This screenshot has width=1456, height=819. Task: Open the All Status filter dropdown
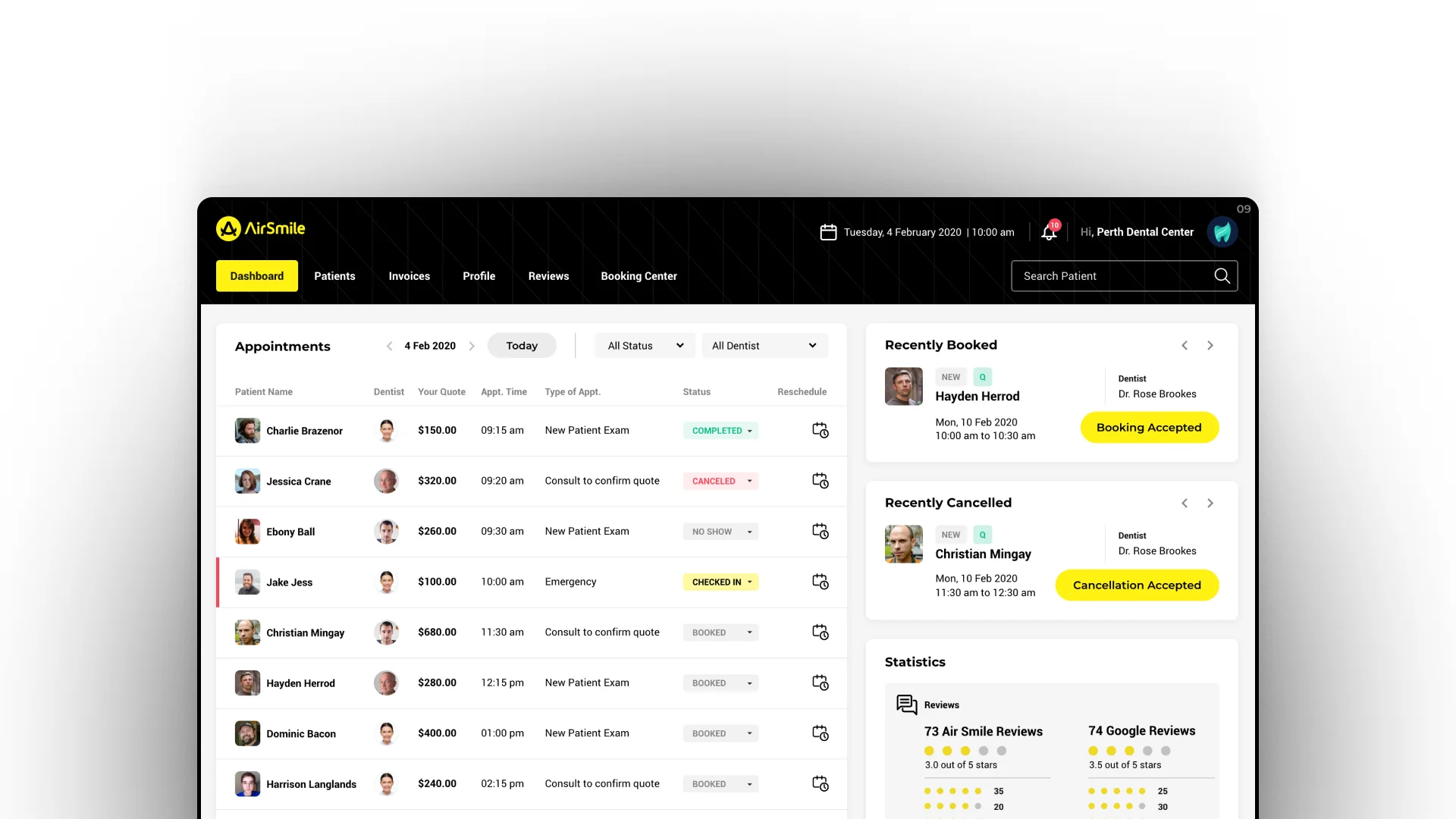click(x=645, y=346)
